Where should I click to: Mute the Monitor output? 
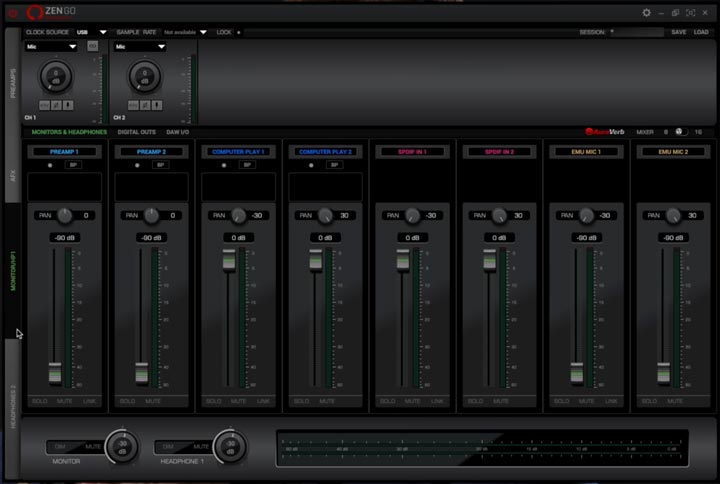coord(93,446)
